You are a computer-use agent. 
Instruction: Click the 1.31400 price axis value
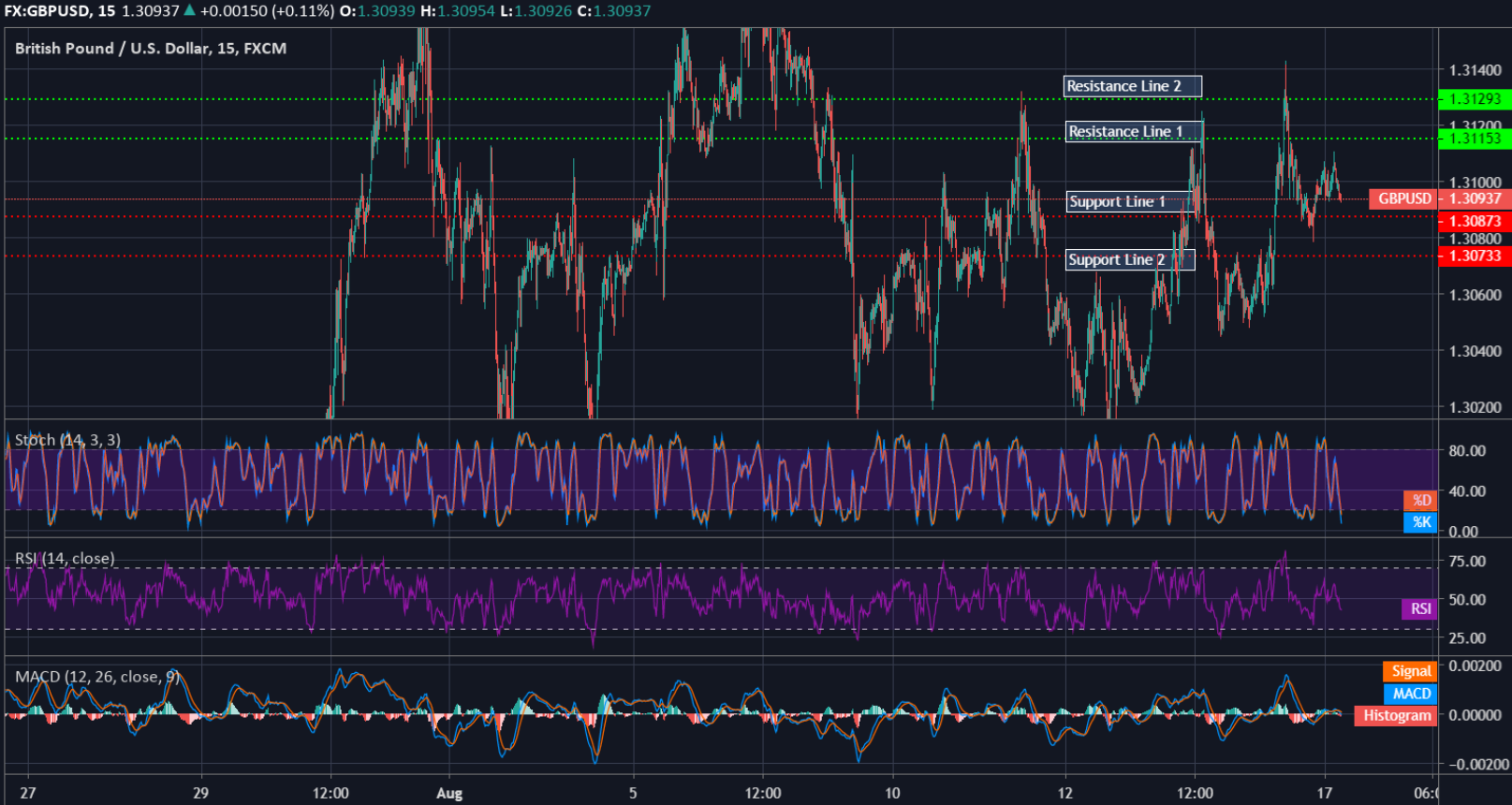[x=1475, y=70]
